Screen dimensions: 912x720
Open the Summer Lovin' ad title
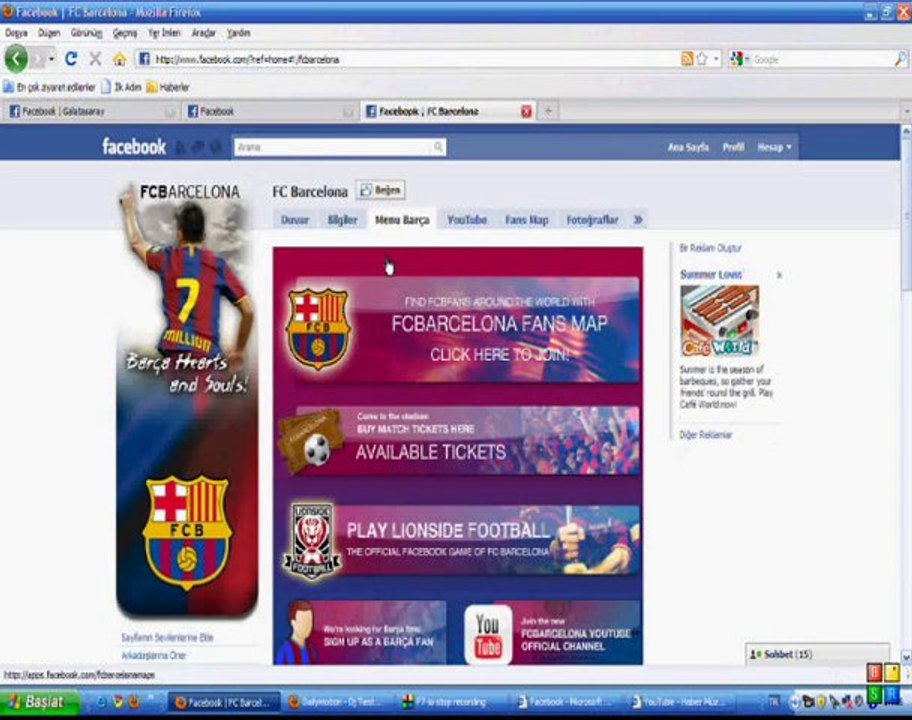tap(711, 275)
